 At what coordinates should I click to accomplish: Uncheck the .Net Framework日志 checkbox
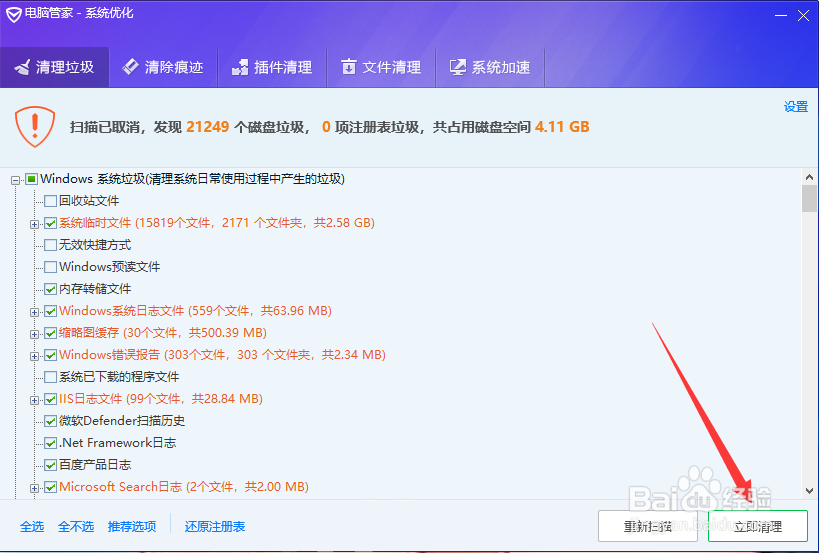(50, 443)
